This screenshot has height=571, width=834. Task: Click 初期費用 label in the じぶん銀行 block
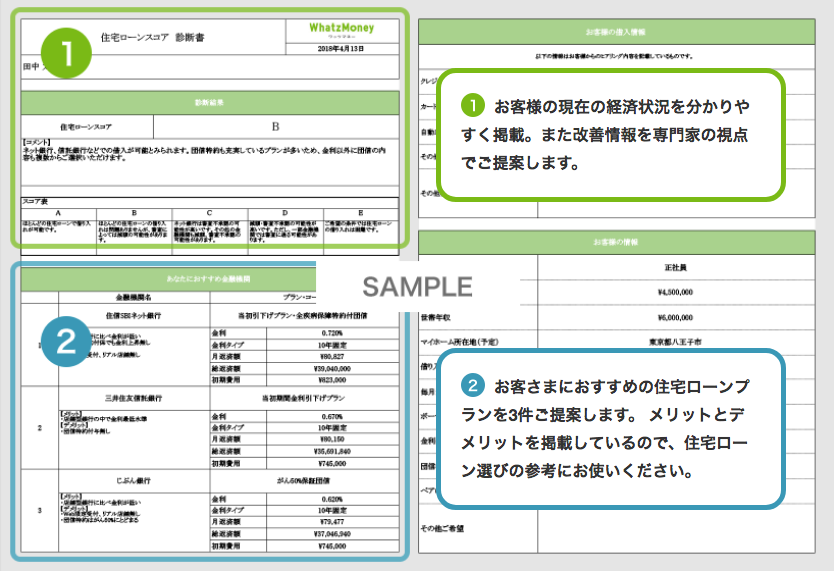(x=227, y=546)
